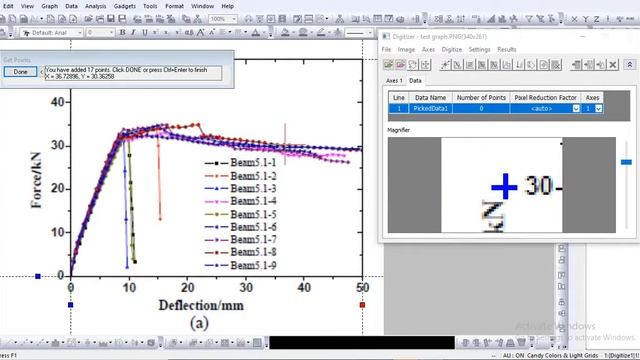Switch to the Axes 1 tab
The height and width of the screenshot is (360, 640).
(x=394, y=80)
